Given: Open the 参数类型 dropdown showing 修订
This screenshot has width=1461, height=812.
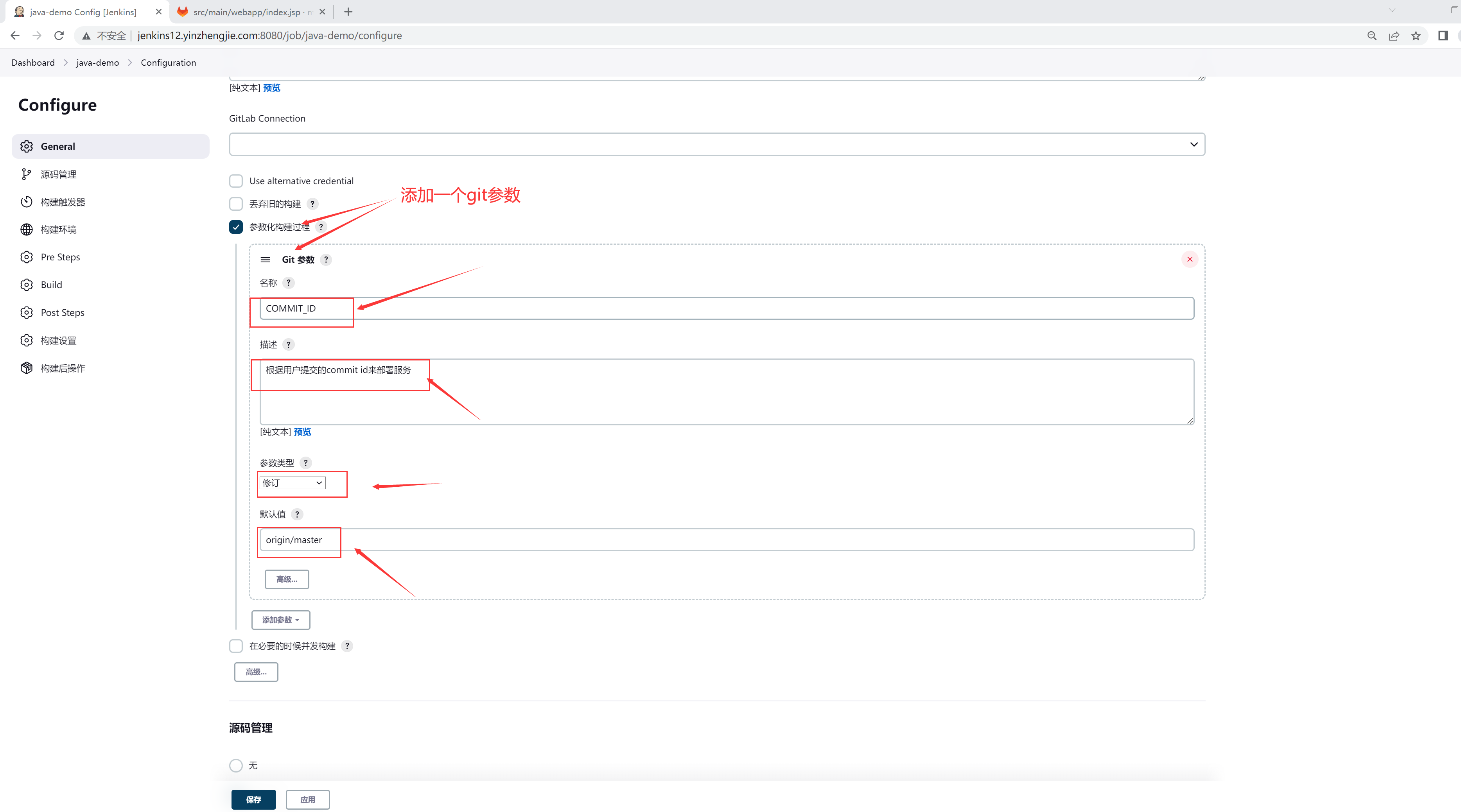Looking at the screenshot, I should click(293, 482).
